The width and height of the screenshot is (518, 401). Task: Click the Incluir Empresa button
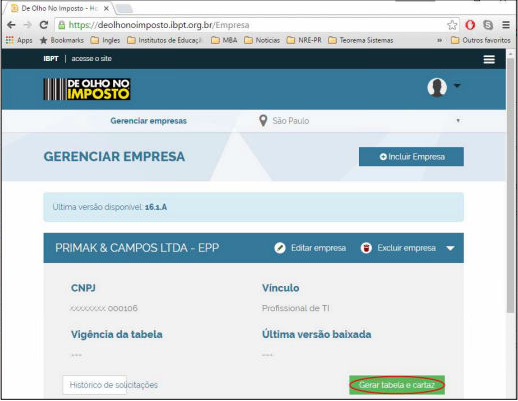click(x=411, y=157)
